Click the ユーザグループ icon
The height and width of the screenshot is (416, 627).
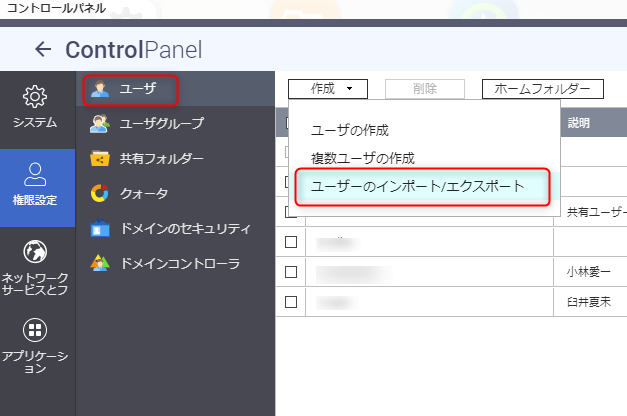[99, 123]
